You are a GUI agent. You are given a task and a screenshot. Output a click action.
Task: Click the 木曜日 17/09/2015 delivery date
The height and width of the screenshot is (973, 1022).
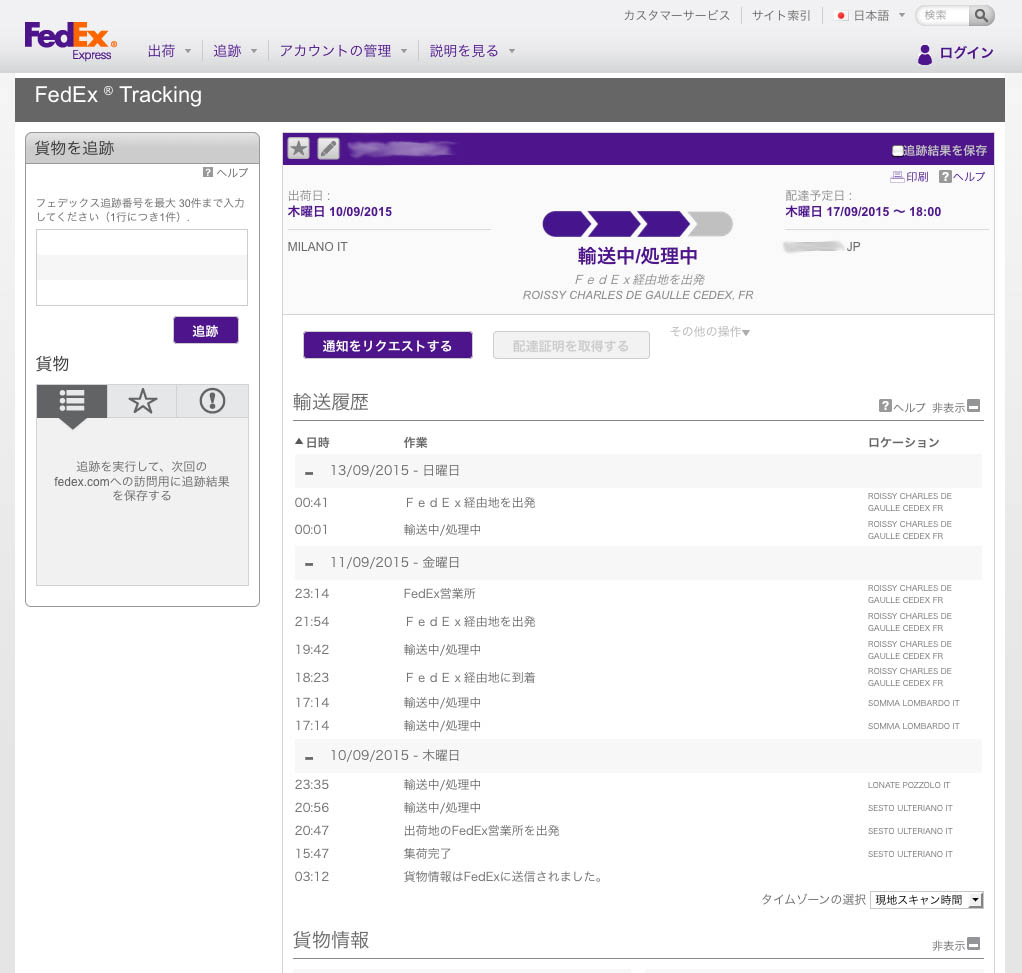click(x=863, y=212)
